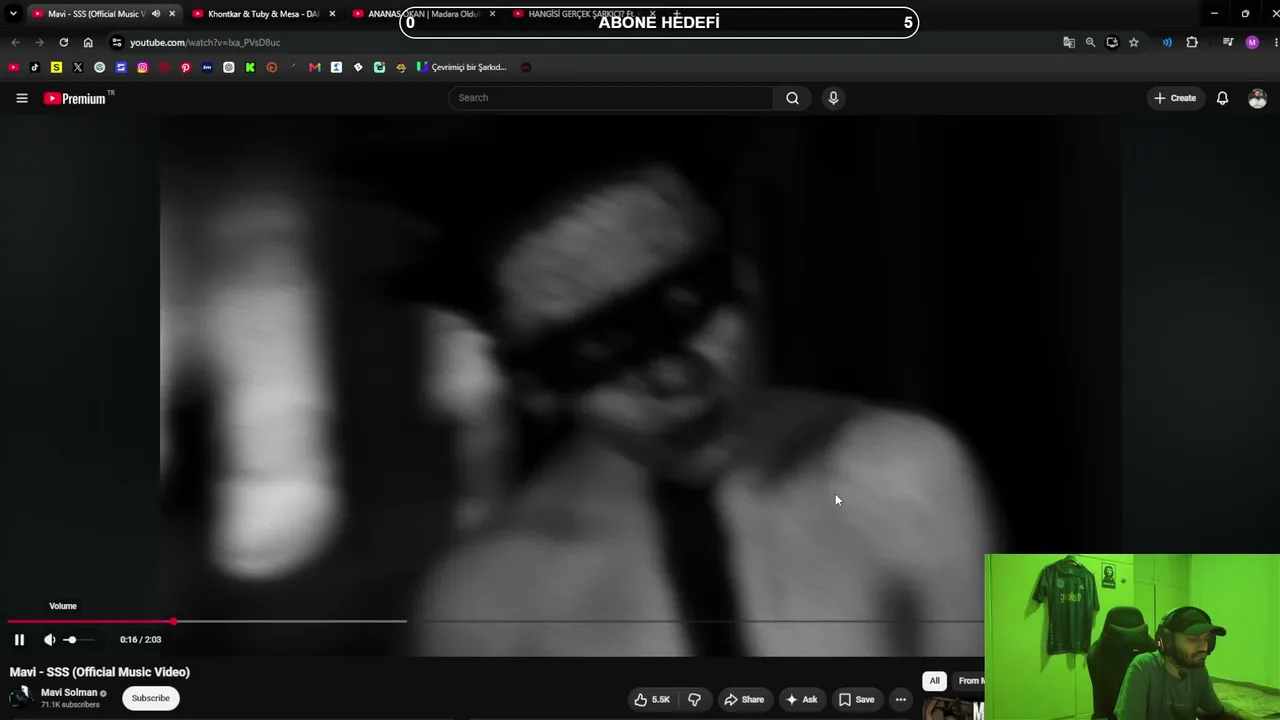Open Chrome three-dot menu

point(1275,42)
